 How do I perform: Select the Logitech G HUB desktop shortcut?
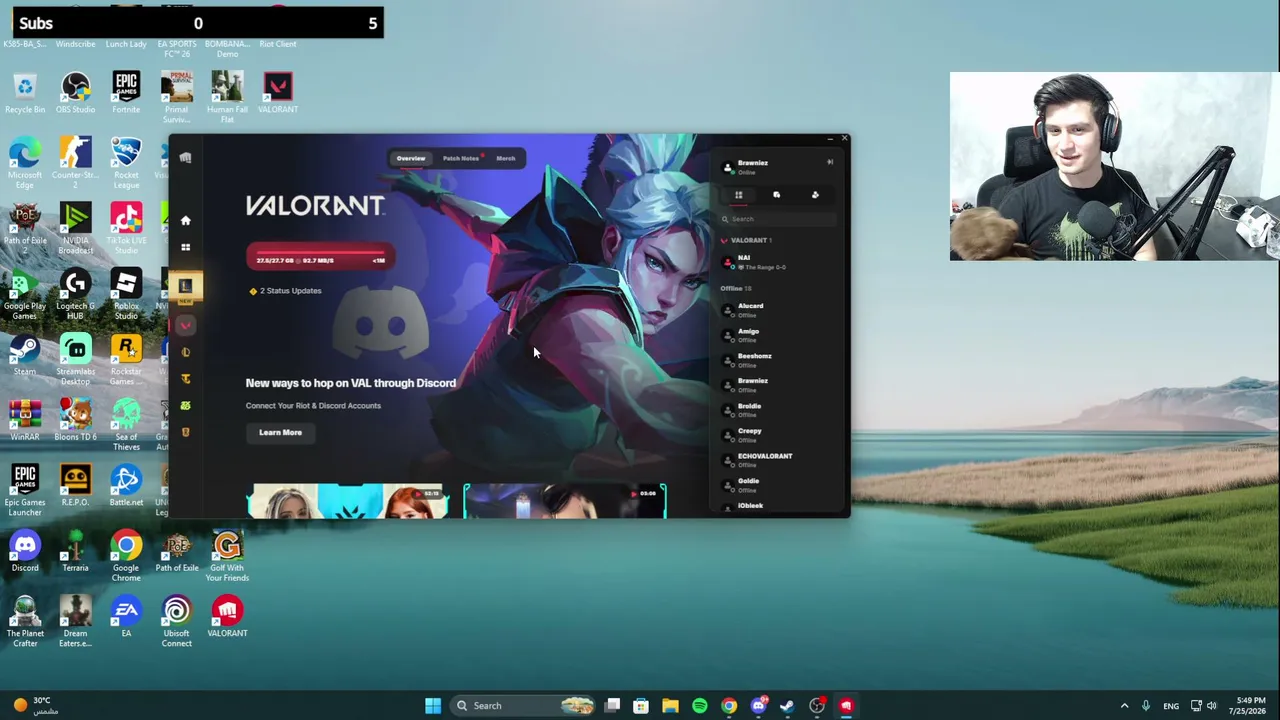tap(75, 294)
